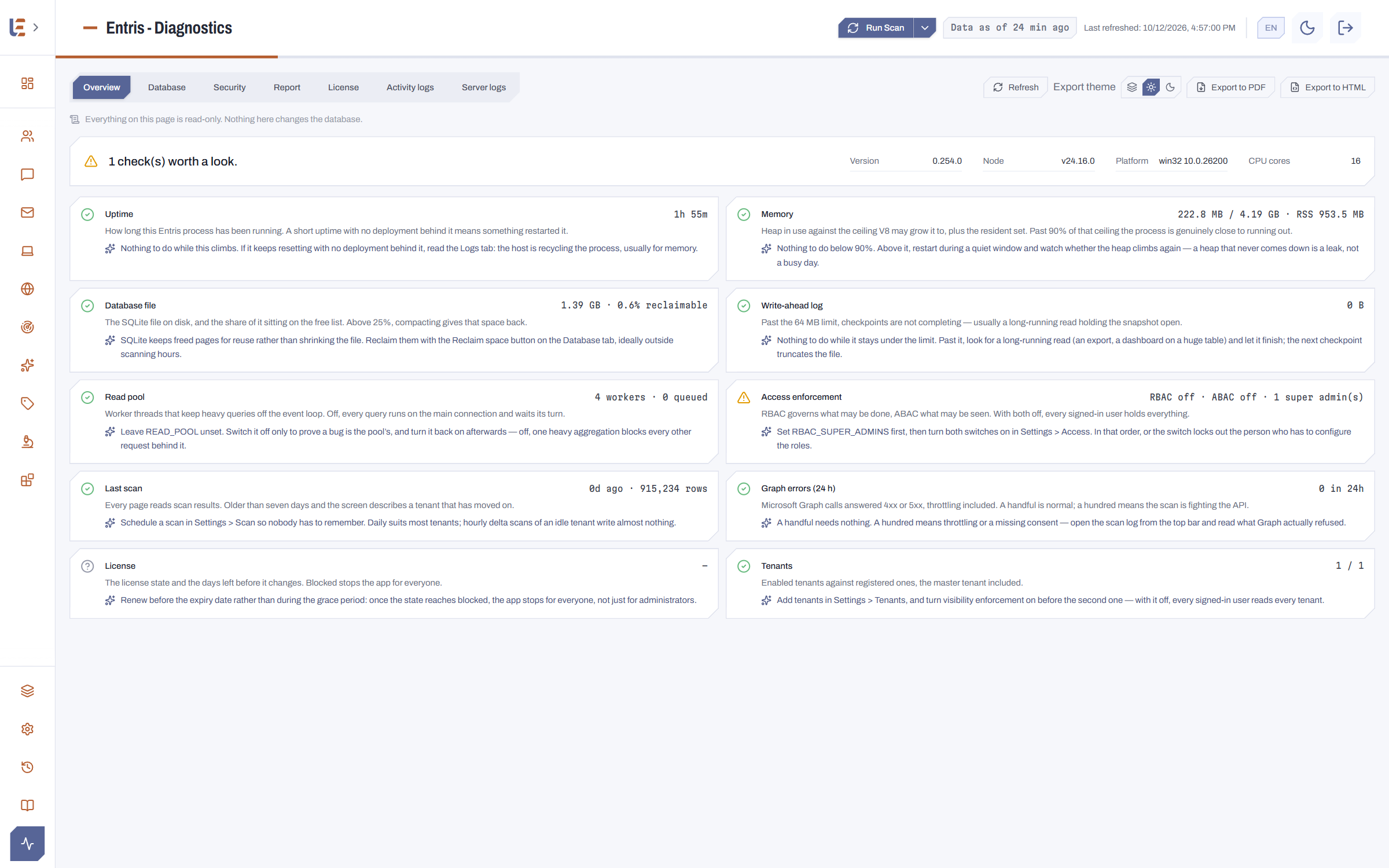Click Export to HTML
The height and width of the screenshot is (868, 1389).
point(1328,87)
